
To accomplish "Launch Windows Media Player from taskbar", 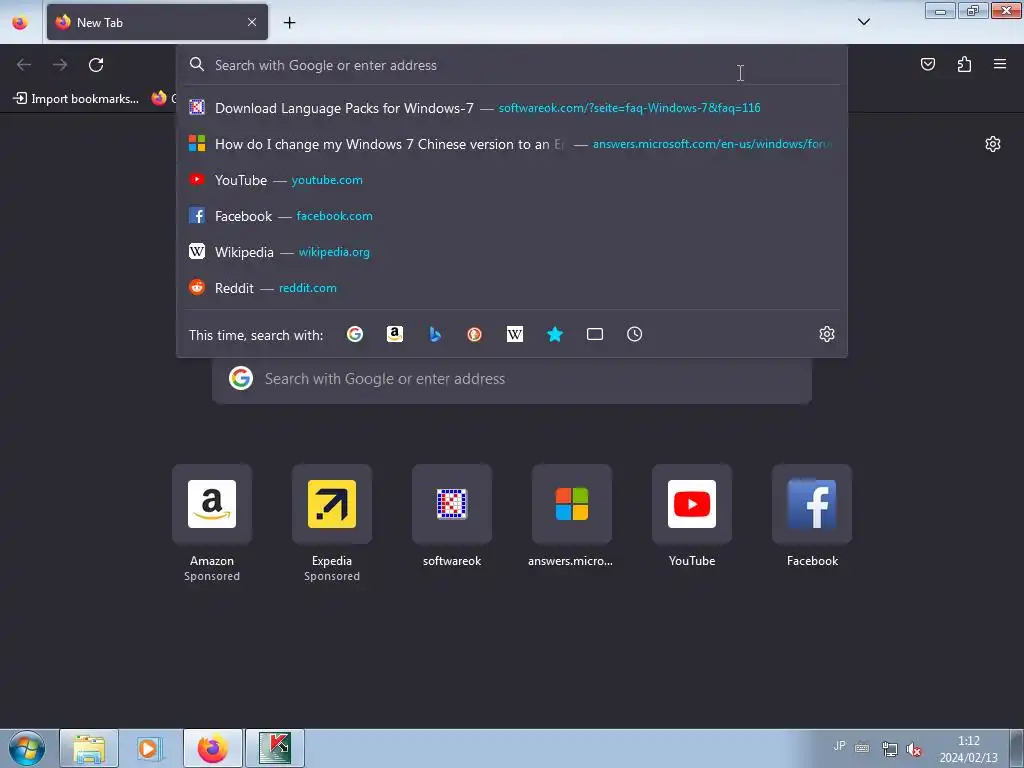I will [x=150, y=748].
